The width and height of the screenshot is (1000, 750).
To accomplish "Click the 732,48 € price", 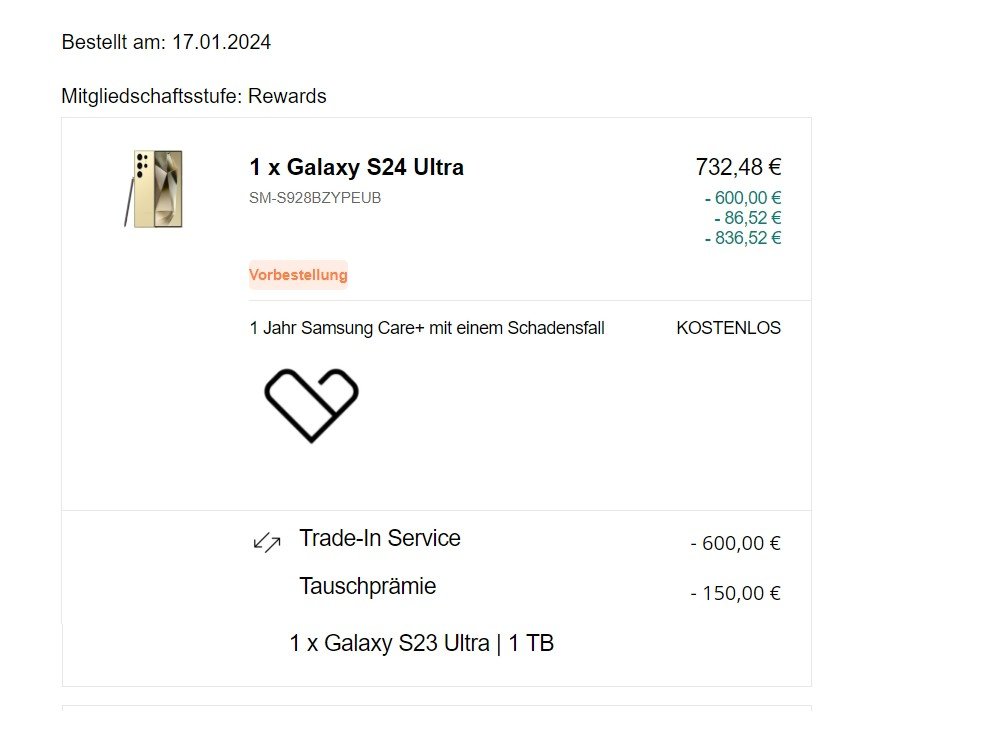I will click(x=738, y=167).
